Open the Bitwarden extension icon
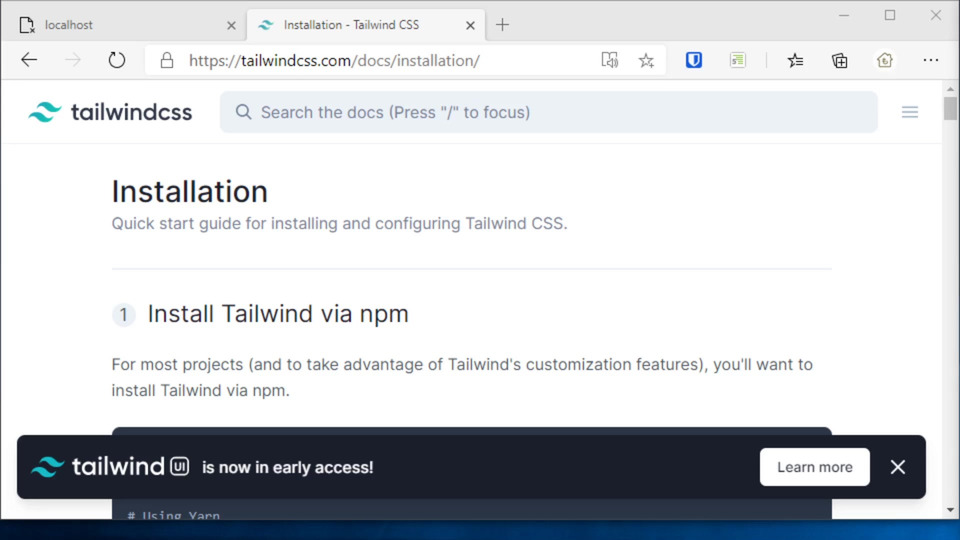 pos(694,60)
